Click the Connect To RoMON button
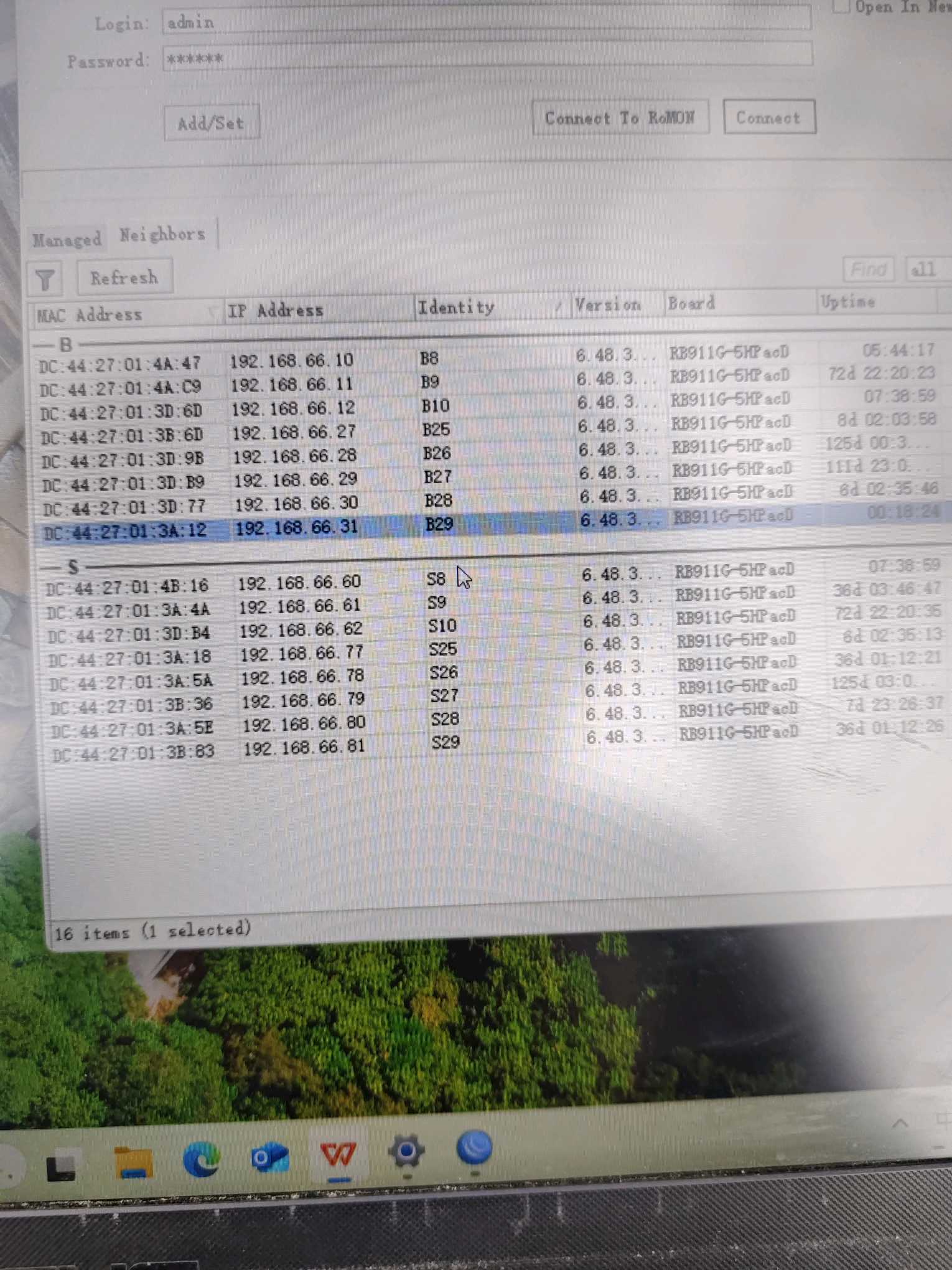 pyautogui.click(x=620, y=118)
